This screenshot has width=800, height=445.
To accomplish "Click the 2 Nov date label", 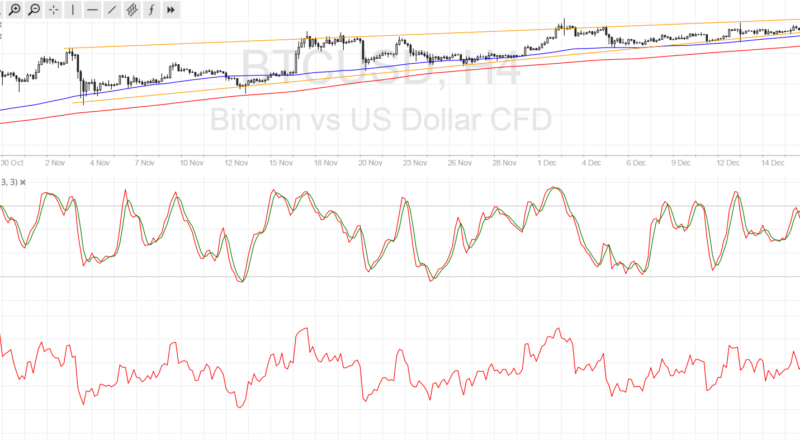I will [x=55, y=163].
